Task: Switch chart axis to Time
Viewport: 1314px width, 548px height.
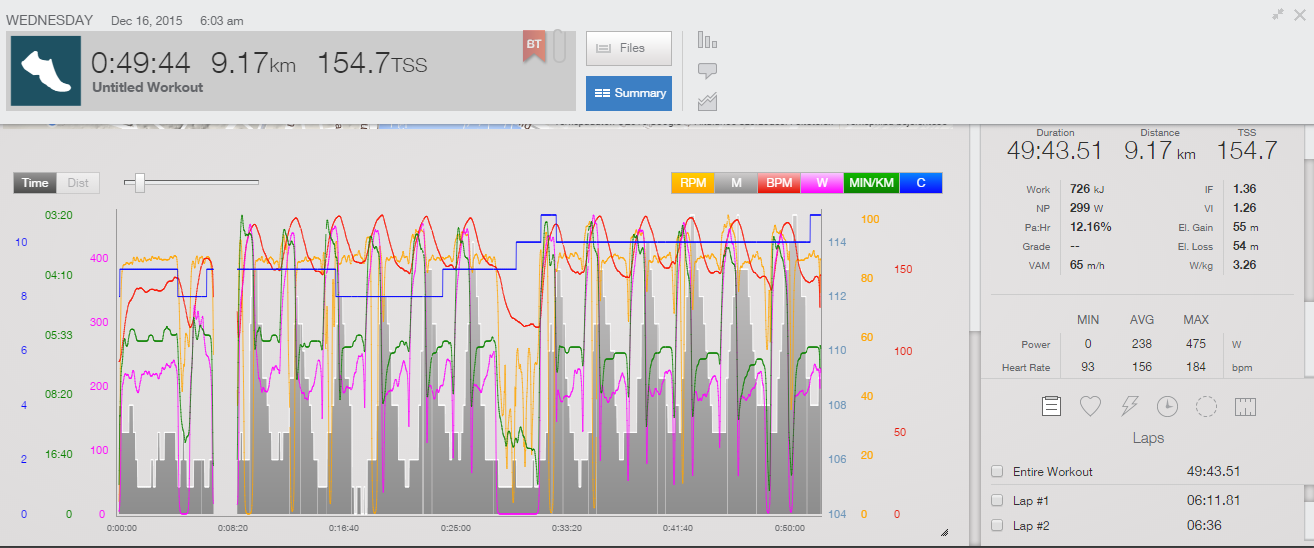Action: [35, 183]
